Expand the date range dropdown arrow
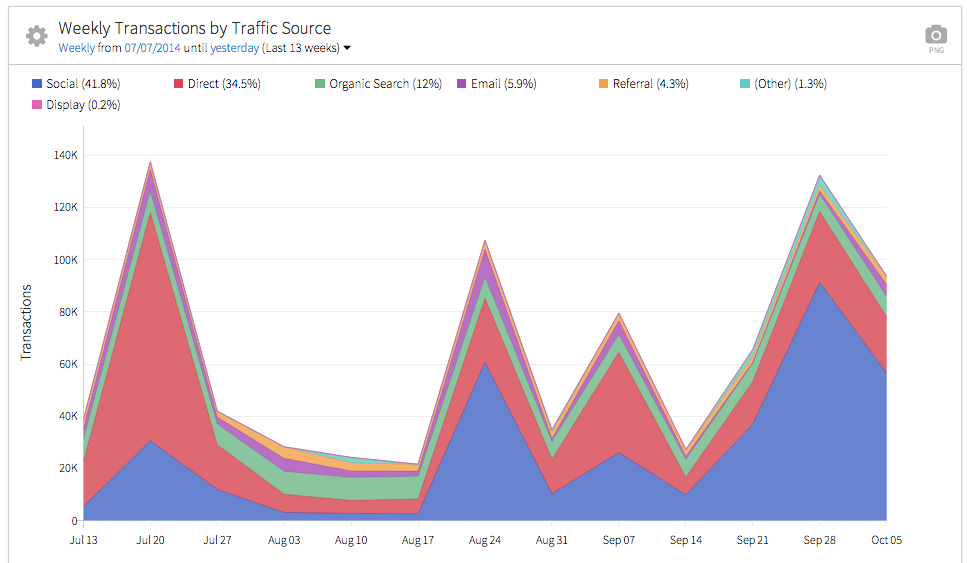This screenshot has height=563, width=973. point(347,48)
